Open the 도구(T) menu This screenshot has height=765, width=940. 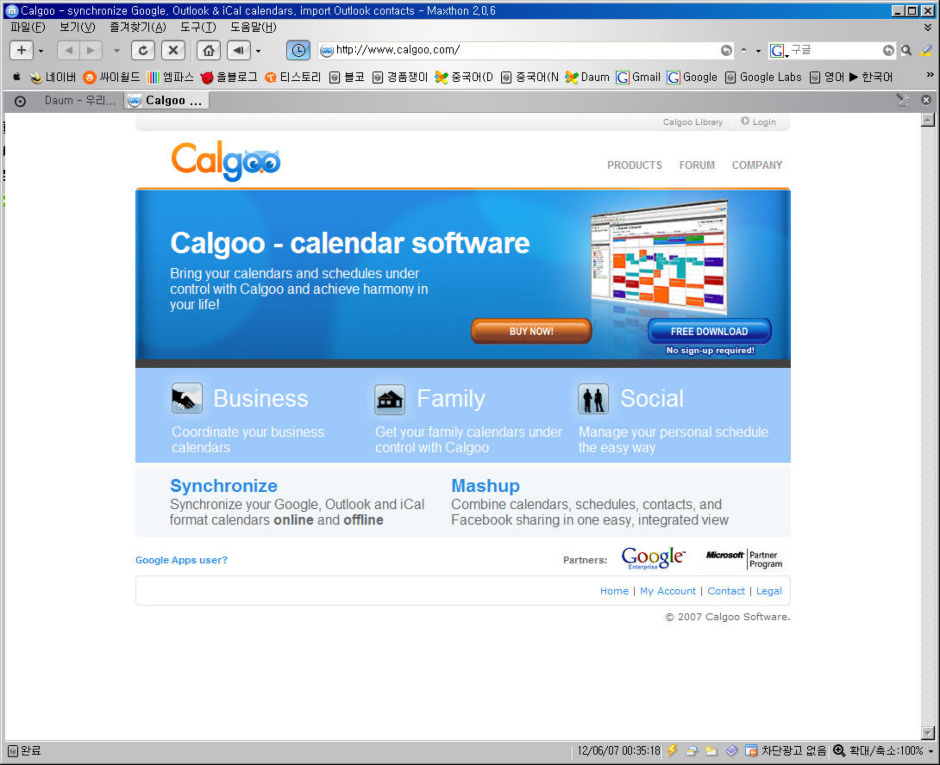point(198,28)
